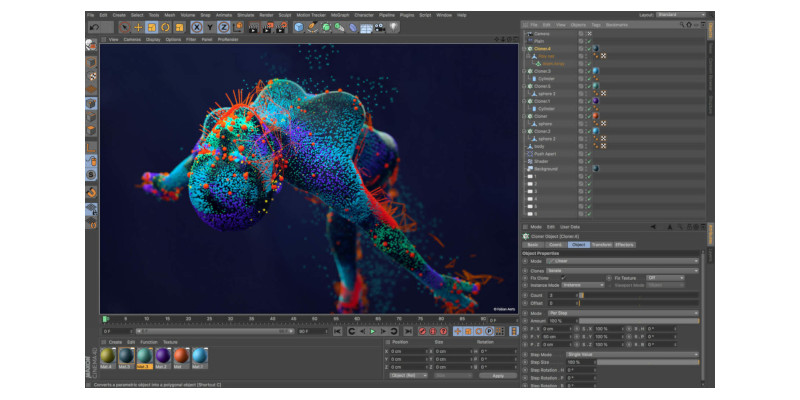Viewport: 800px width, 400px height.
Task: Toggle the green checkmark for Push Apart
Action: point(589,154)
